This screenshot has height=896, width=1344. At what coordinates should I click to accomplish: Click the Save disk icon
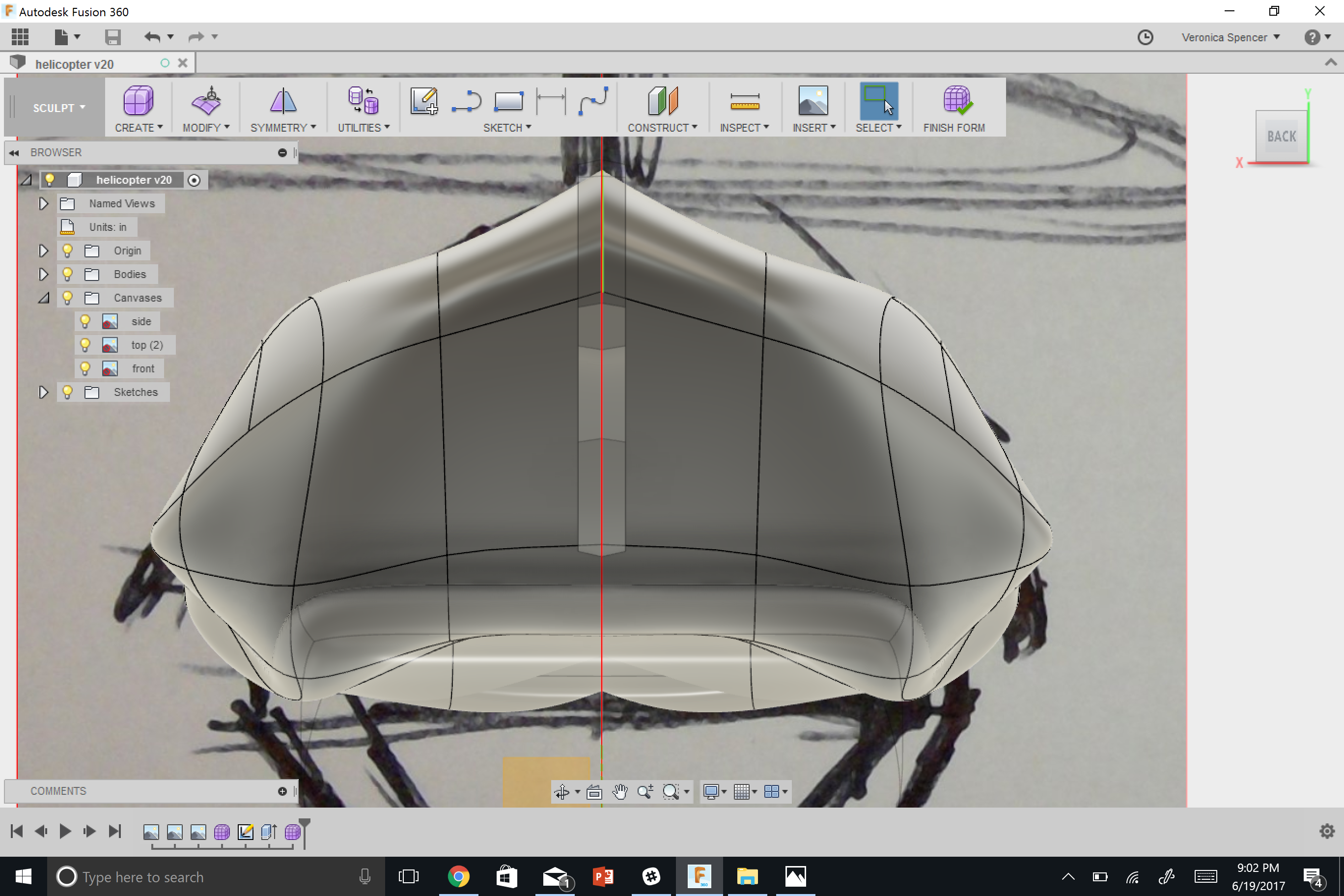tap(112, 37)
